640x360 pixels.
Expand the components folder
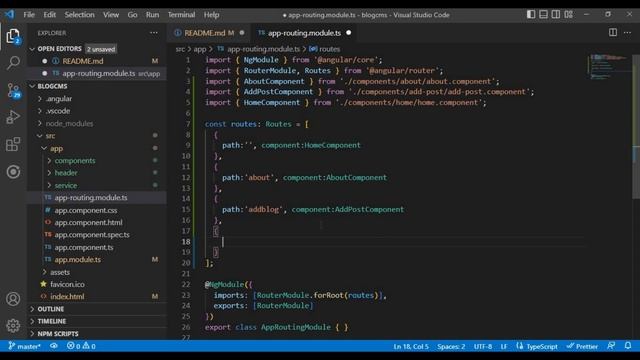coord(96,160)
